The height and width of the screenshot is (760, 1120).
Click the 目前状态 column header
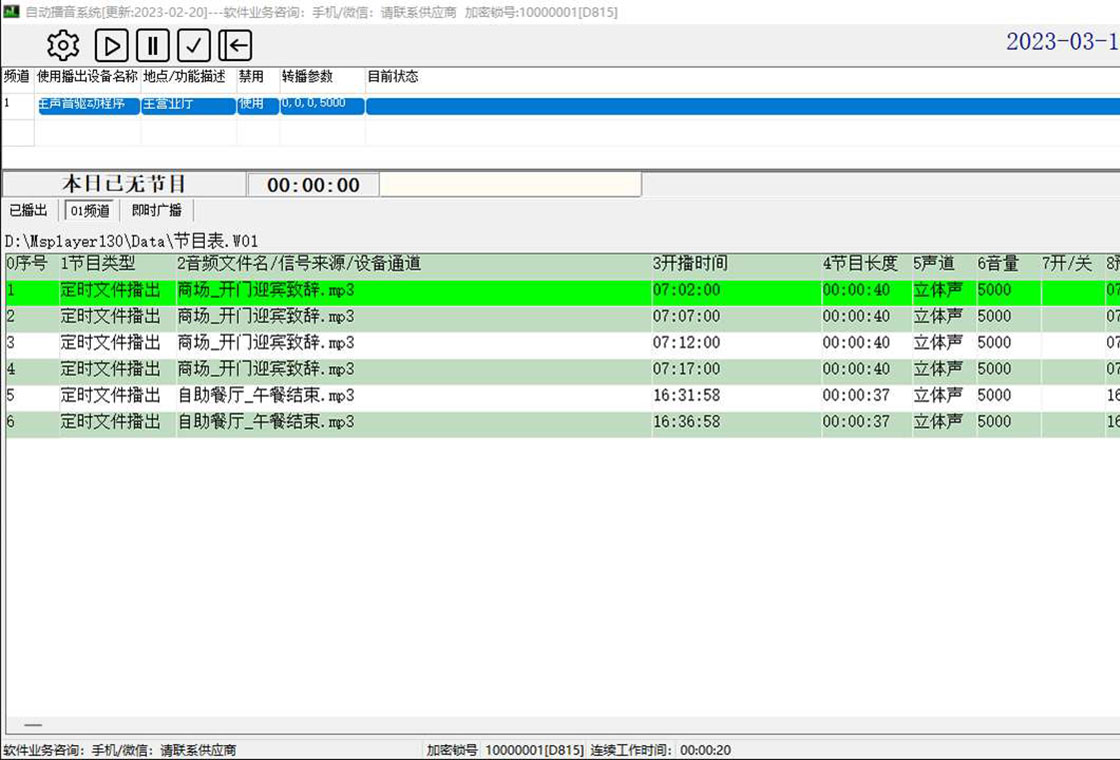[x=393, y=76]
